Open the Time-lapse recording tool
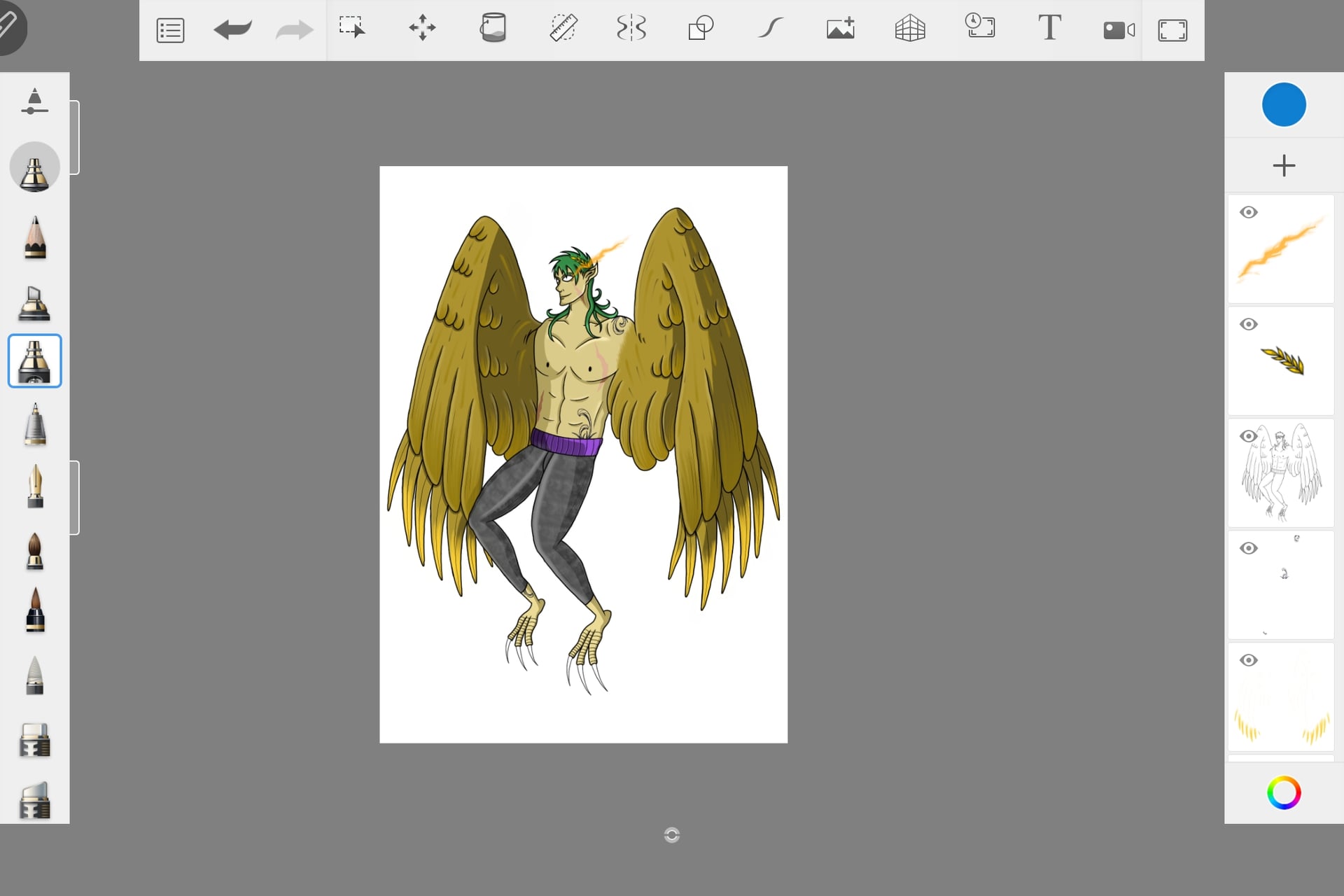Screen dimensions: 1344x896 [x=980, y=26]
